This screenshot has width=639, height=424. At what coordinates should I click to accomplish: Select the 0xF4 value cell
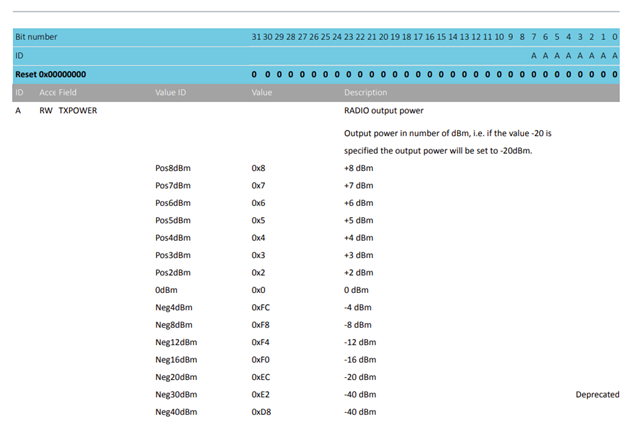pos(260,342)
